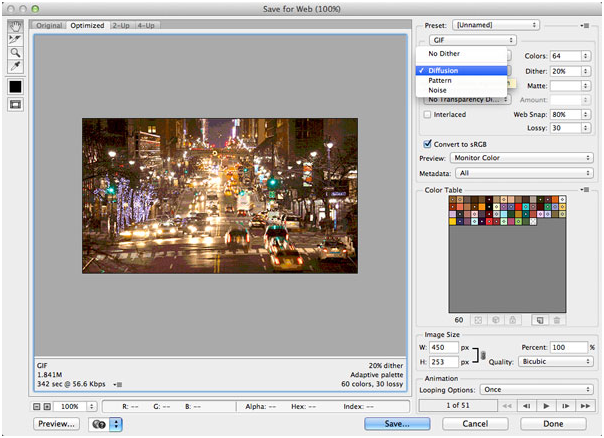Click the delete color trash icon
Image resolution: width=604 pixels, height=438 pixels.
[x=559, y=318]
